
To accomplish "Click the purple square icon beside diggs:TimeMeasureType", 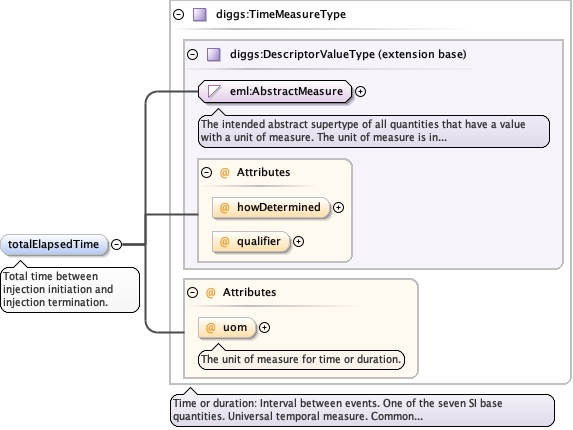I will tap(200, 15).
